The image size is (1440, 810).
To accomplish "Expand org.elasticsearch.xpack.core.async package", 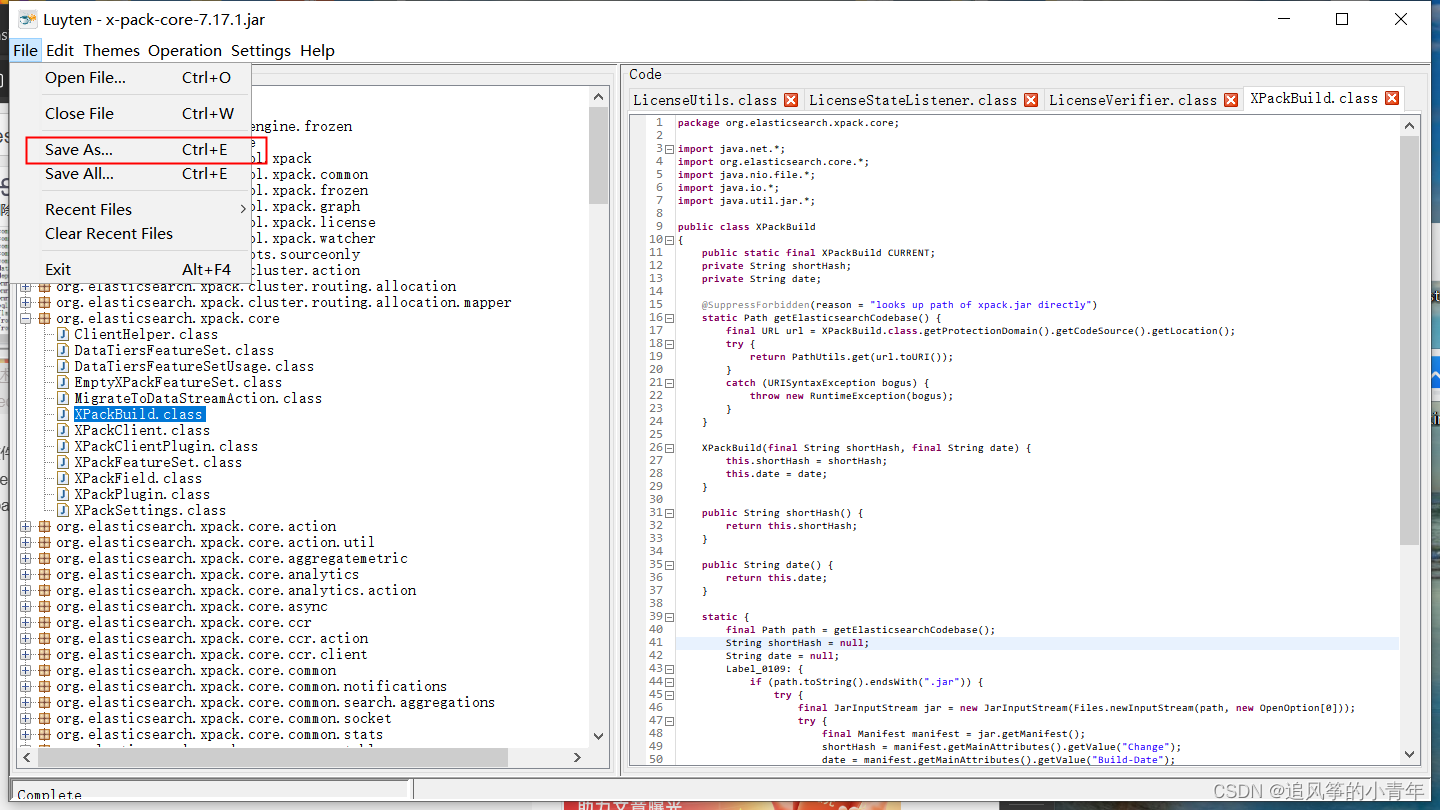I will pos(26,607).
